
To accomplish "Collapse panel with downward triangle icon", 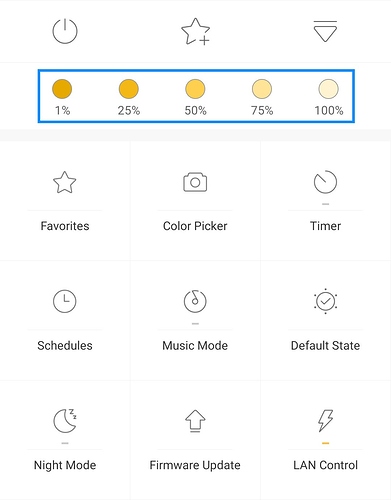I will [325, 31].
